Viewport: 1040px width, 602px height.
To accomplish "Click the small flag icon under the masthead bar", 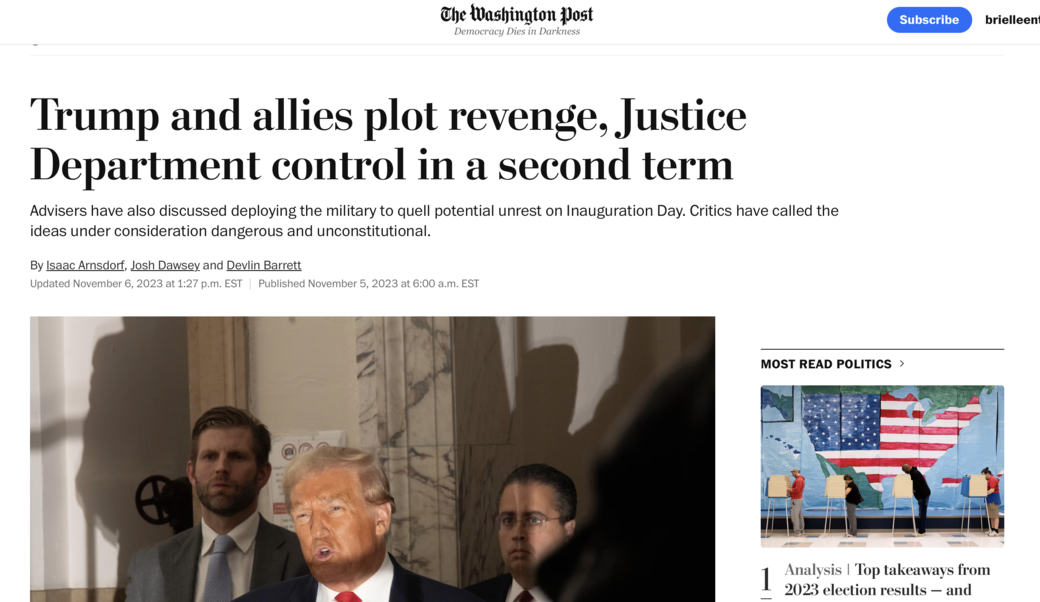I will pyautogui.click(x=35, y=44).
